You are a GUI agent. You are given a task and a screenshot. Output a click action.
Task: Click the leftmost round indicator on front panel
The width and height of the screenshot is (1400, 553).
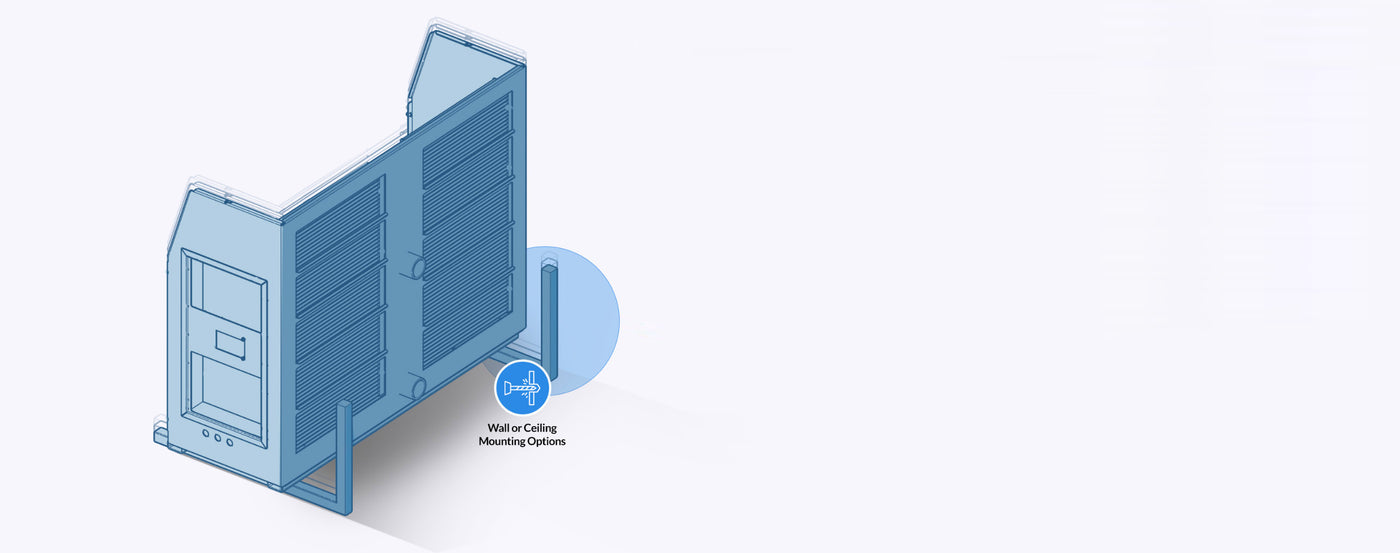[206, 434]
